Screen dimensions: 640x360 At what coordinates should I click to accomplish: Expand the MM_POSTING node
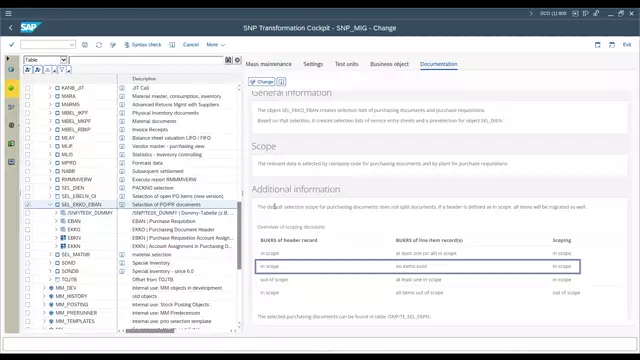(44, 304)
